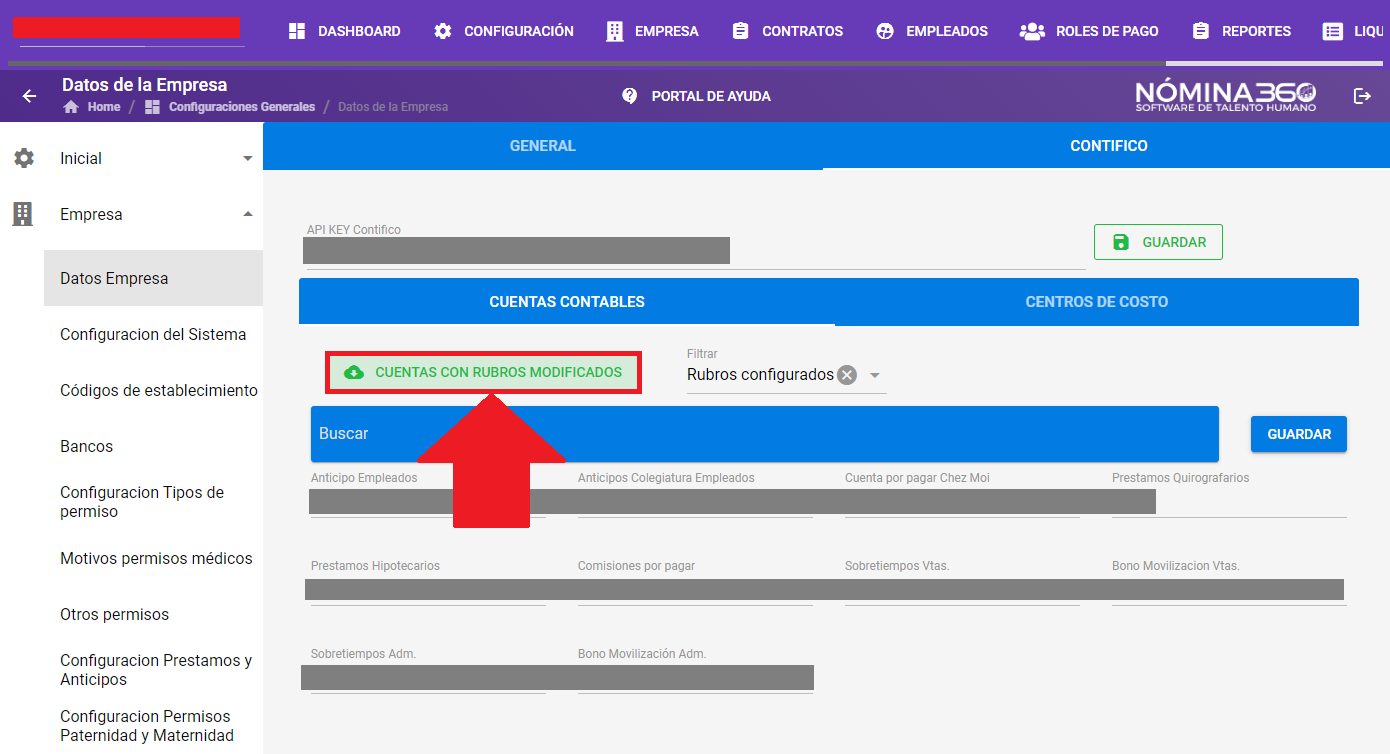Open Bancos in sidebar

153,446
